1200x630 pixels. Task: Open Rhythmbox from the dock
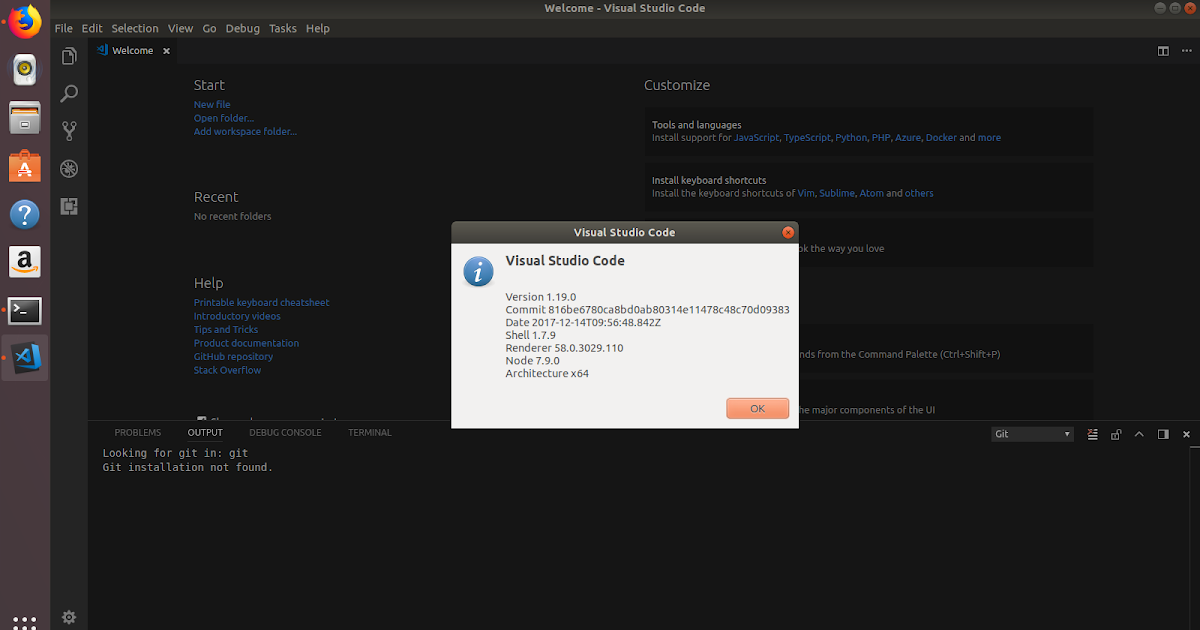[x=25, y=69]
